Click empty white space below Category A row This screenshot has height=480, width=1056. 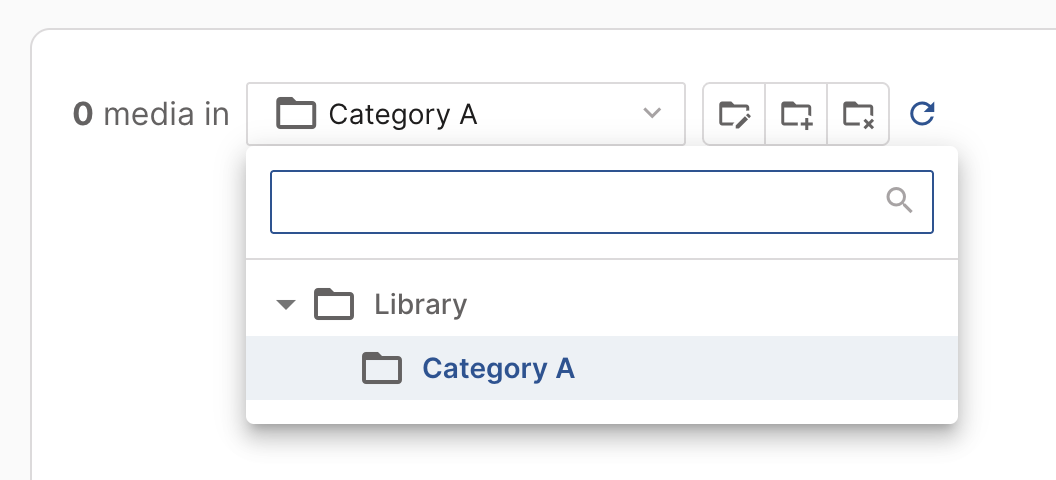601,411
